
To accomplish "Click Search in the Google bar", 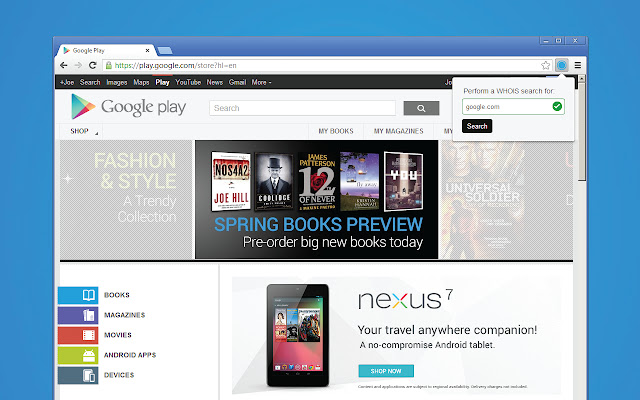I will [90, 82].
